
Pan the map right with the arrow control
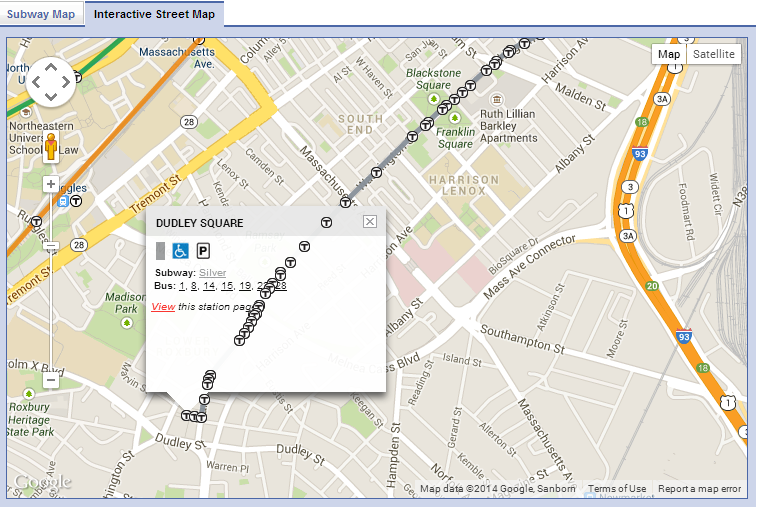[x=66, y=82]
